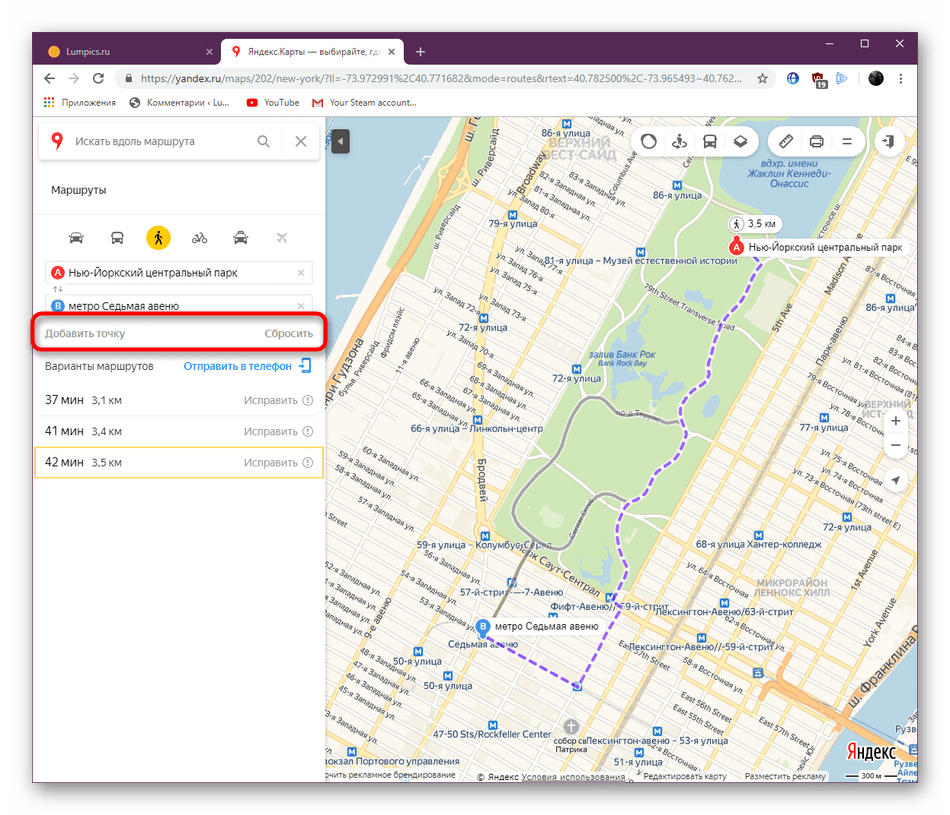Screen dimensions: 950x815
Task: Select the 42 мин 3,5 км route
Action: pyautogui.click(x=179, y=462)
